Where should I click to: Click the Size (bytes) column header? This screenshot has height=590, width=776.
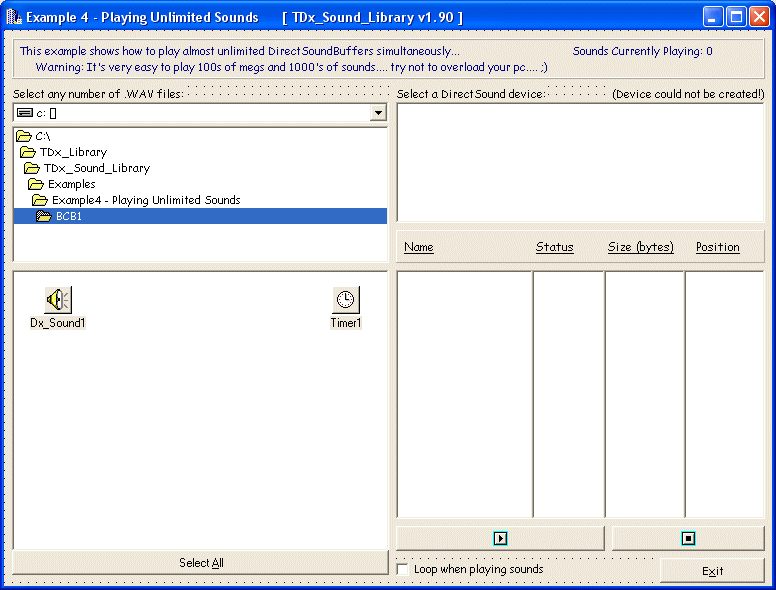tap(640, 247)
